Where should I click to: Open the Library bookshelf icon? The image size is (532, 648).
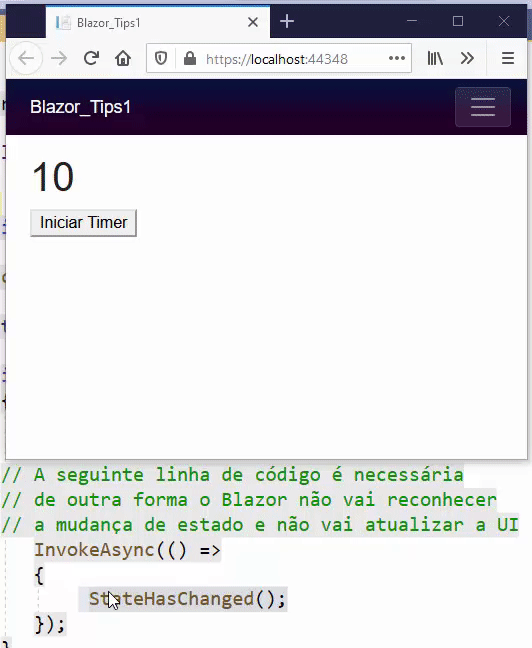click(435, 58)
